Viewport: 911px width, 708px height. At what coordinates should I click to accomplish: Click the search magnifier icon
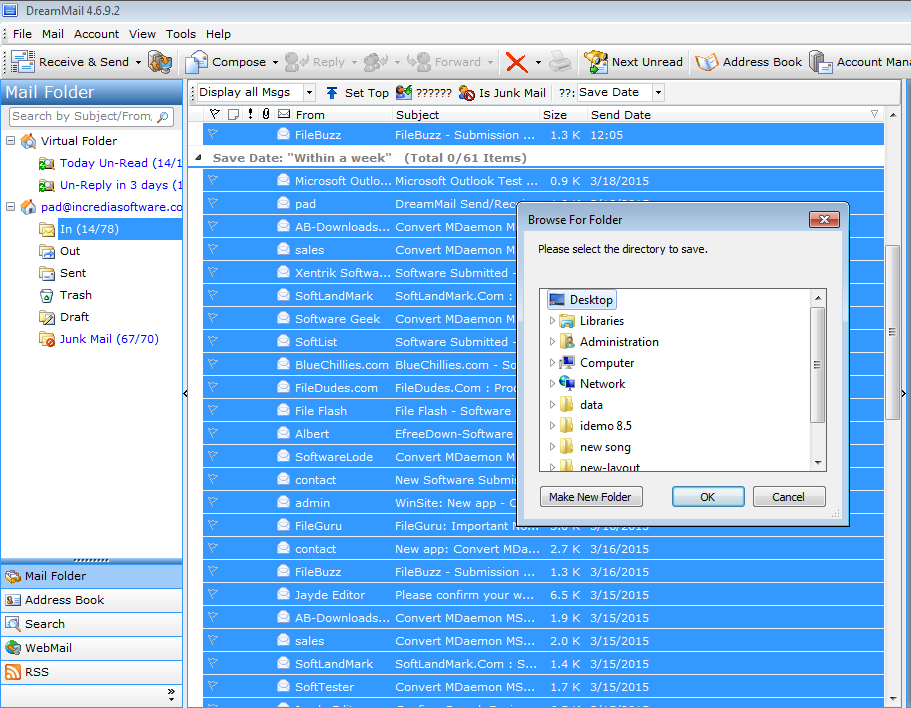click(x=163, y=117)
